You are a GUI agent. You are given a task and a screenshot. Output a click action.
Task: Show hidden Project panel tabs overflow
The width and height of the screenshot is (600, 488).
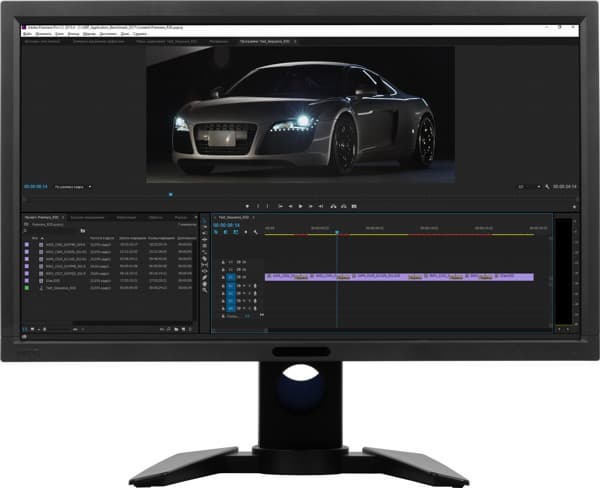pyautogui.click(x=196, y=217)
